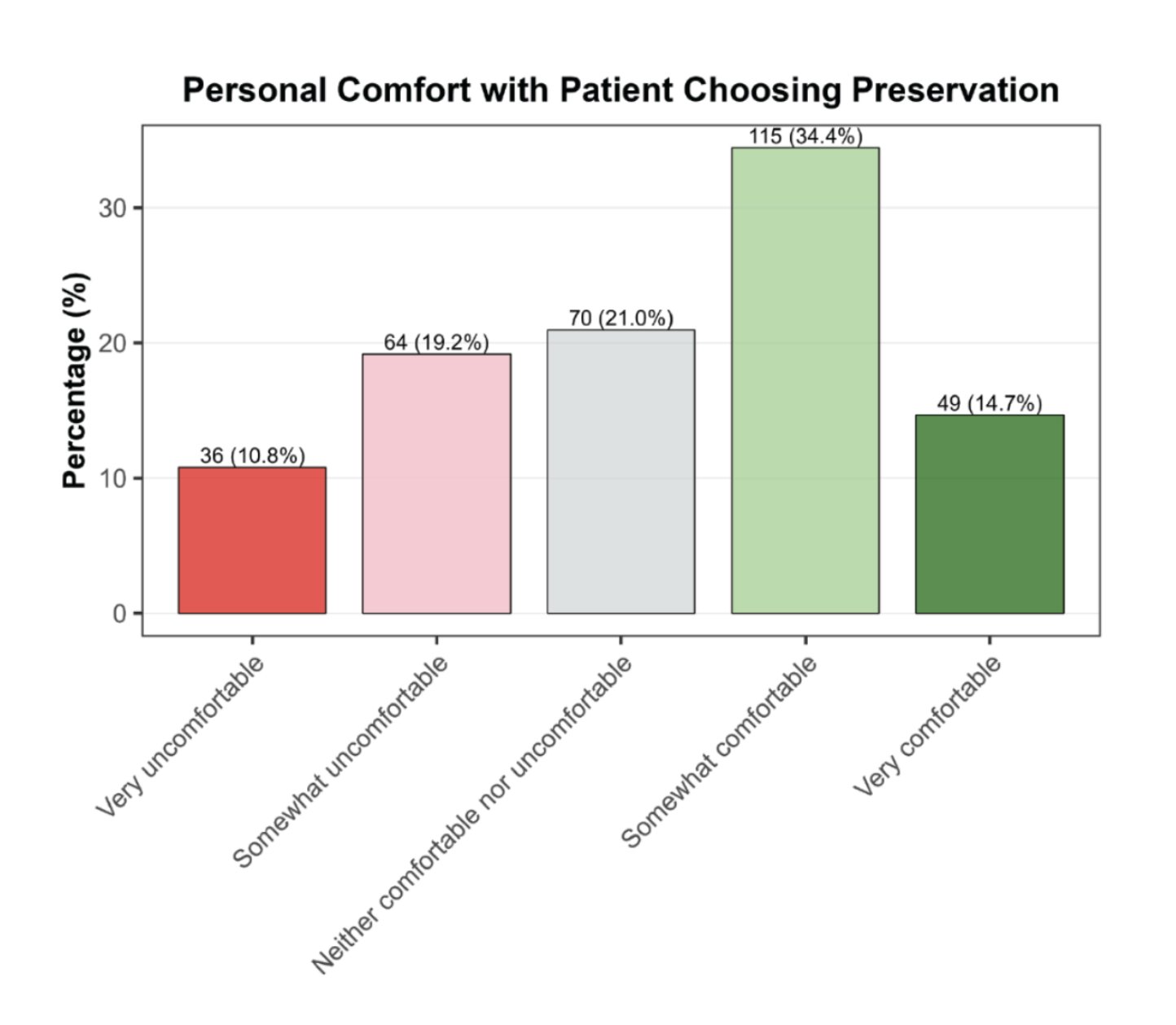The width and height of the screenshot is (1176, 1025).
Task: Click the Very uncomfortable x-axis label
Action: [x=181, y=736]
